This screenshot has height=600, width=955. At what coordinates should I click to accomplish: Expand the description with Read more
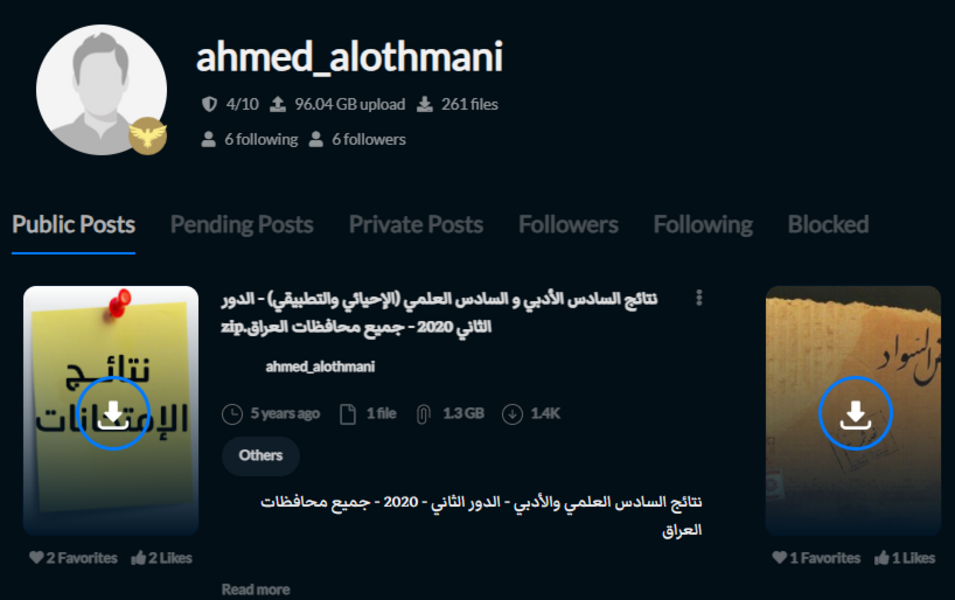click(x=256, y=589)
